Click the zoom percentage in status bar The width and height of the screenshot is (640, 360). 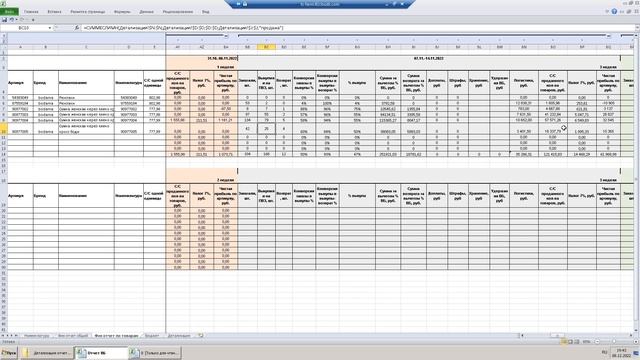point(587,342)
